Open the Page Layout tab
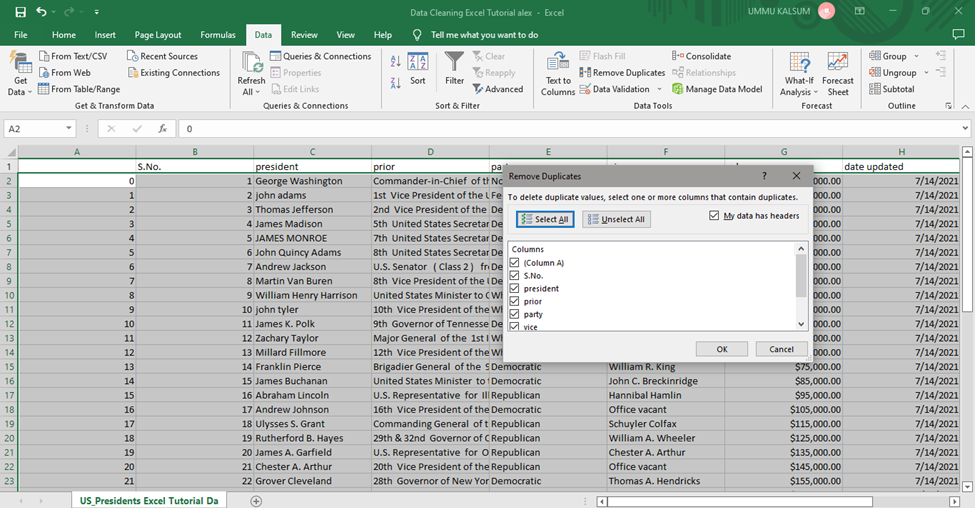This screenshot has height=508, width=975. coord(158,35)
